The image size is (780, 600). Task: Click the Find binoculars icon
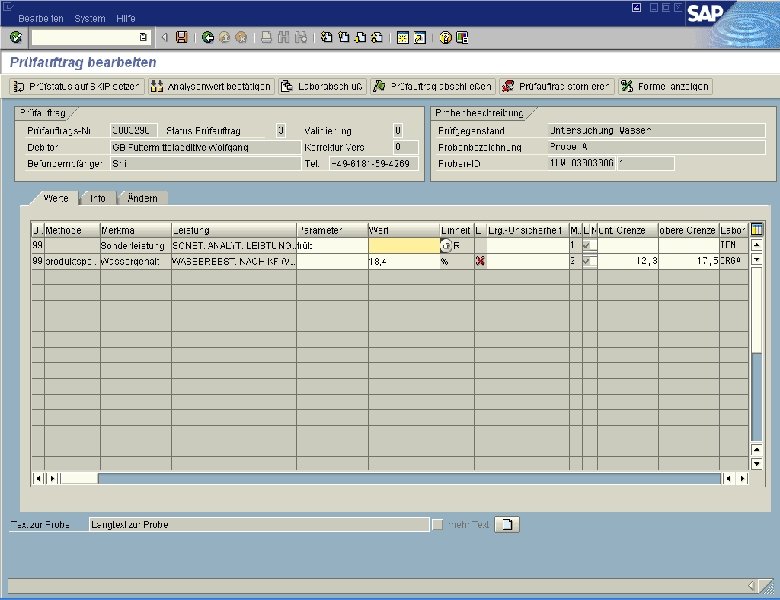pos(284,37)
